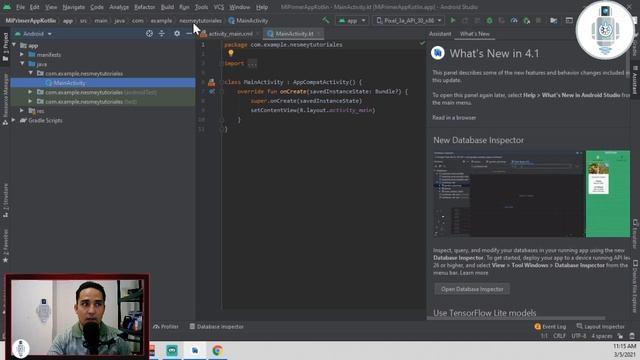This screenshot has width=640, height=360.
Task: Click the green inspection checkmark in editor
Action: click(x=422, y=43)
